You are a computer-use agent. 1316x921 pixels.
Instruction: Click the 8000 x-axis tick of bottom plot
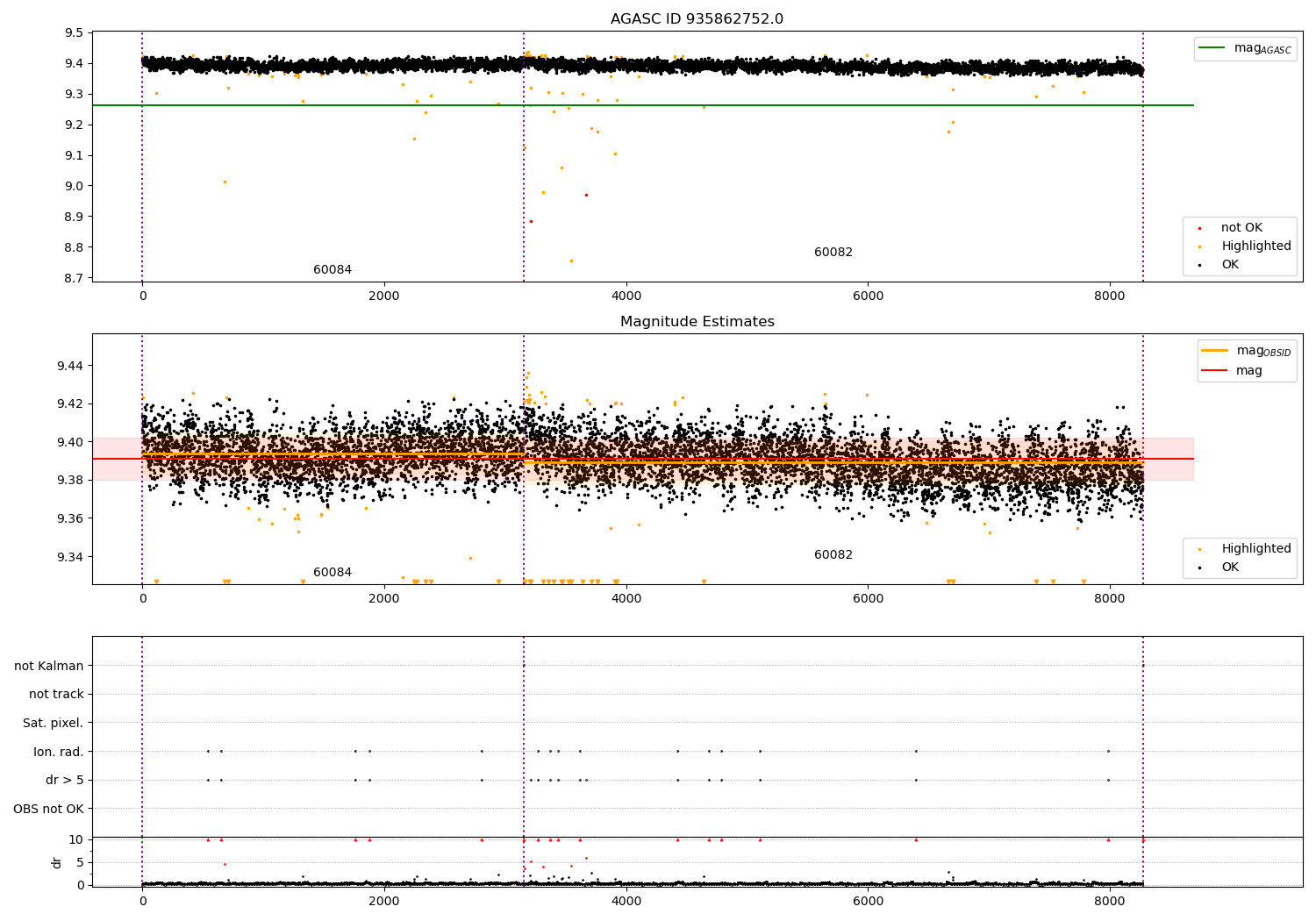(1110, 900)
